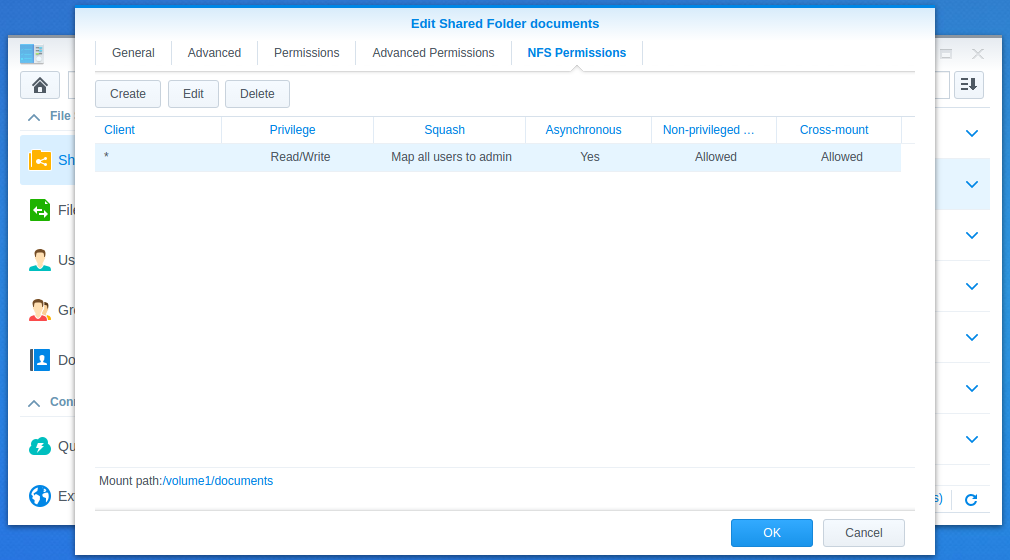The height and width of the screenshot is (560, 1010).
Task: Collapse the Connectivity section chevron
Action: point(34,403)
